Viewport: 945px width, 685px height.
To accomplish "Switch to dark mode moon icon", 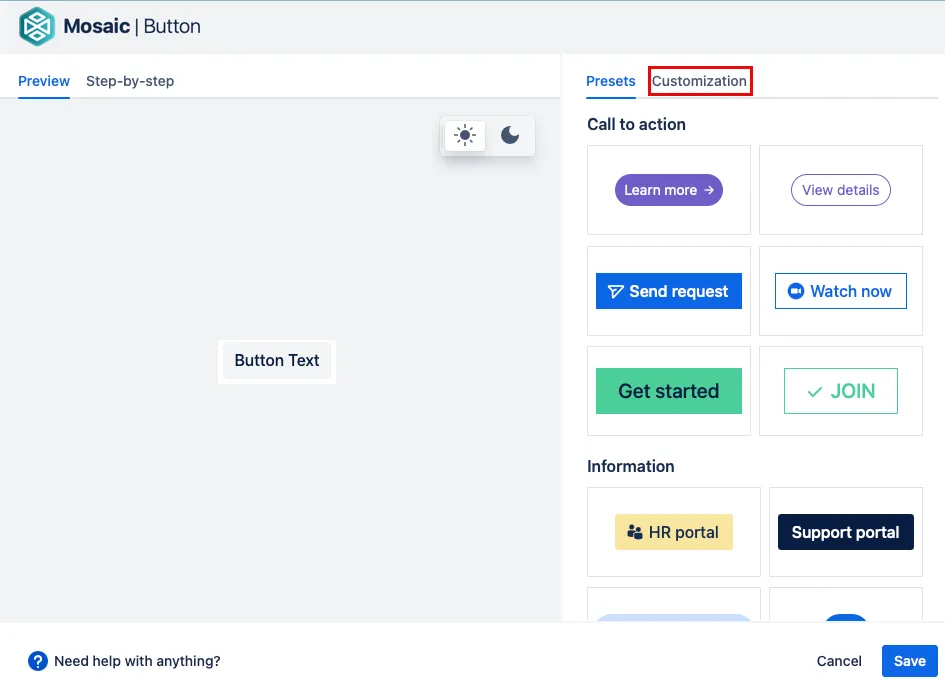I will [x=510, y=135].
